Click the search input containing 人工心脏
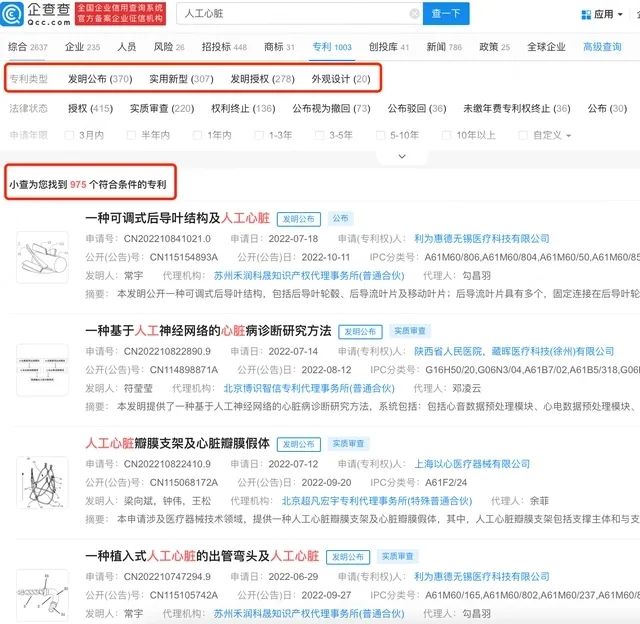 pos(299,13)
